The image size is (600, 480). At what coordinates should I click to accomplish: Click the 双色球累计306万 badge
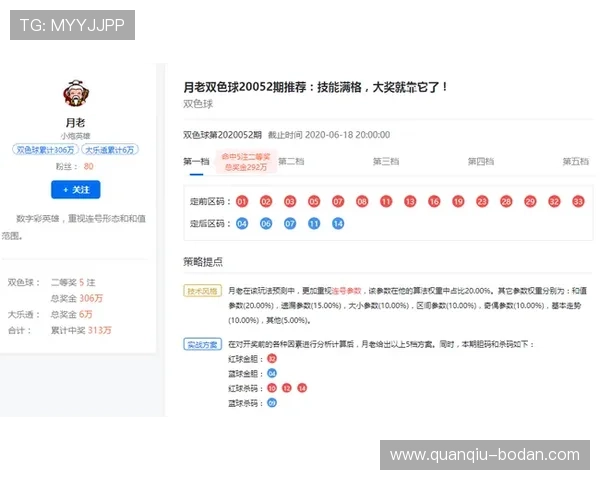[45, 149]
